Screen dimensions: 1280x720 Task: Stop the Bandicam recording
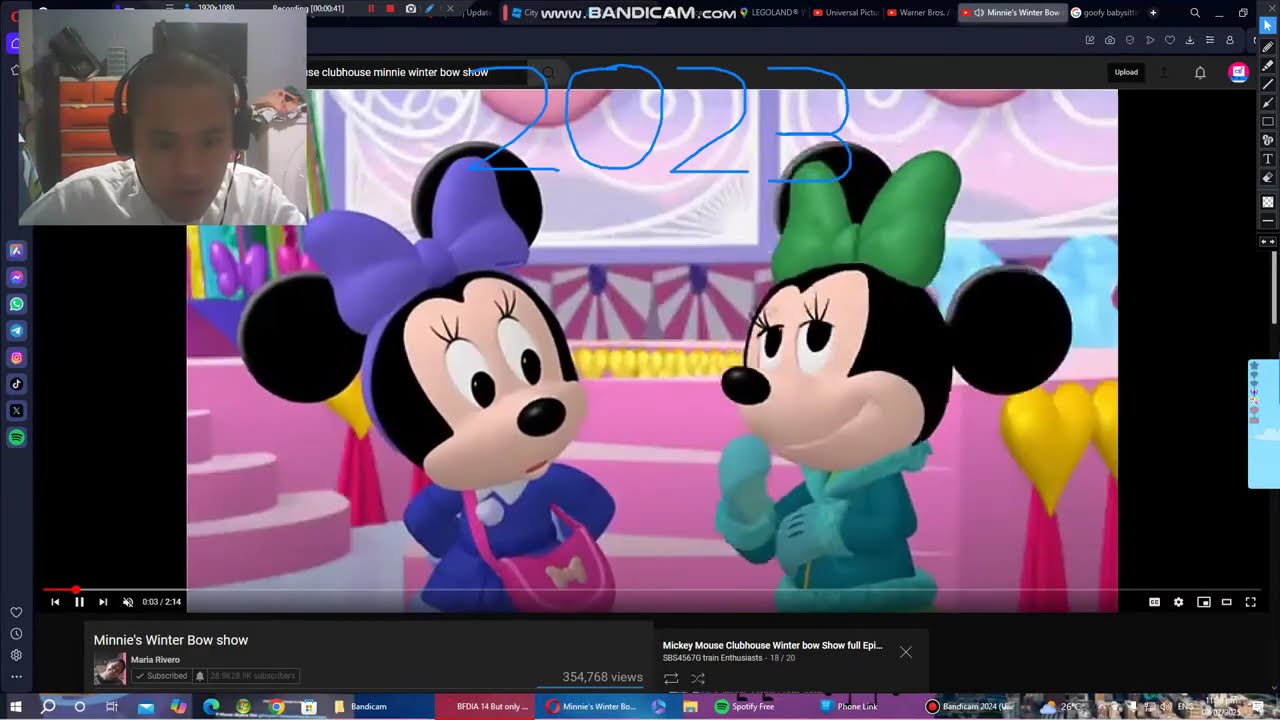pos(390,9)
